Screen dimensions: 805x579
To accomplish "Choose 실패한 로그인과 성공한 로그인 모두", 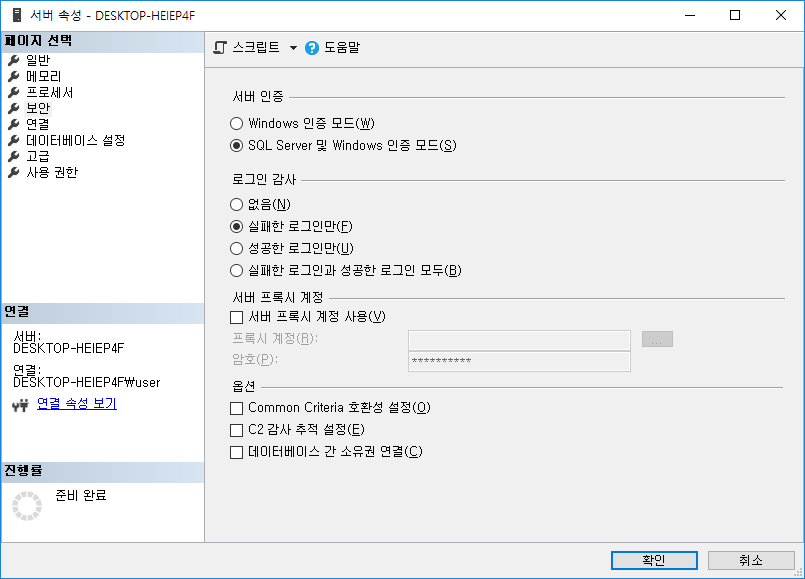I will pos(236,271).
